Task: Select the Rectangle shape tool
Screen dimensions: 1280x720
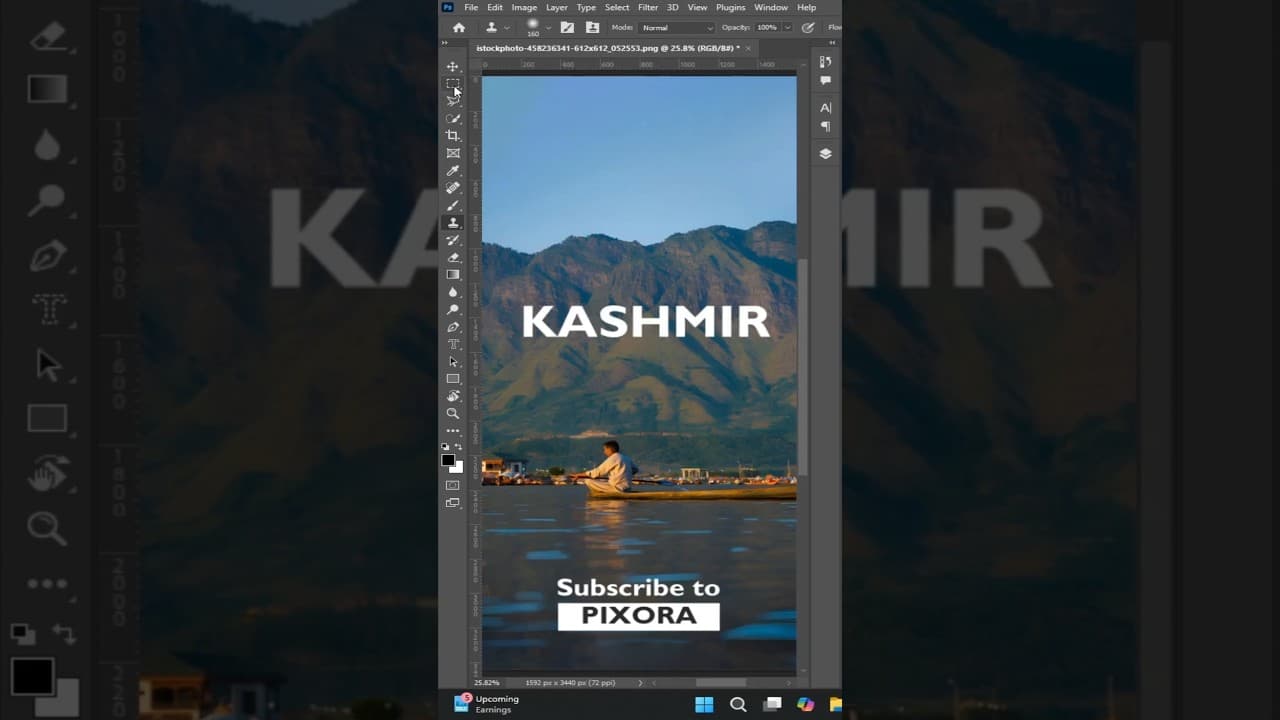Action: tap(453, 379)
